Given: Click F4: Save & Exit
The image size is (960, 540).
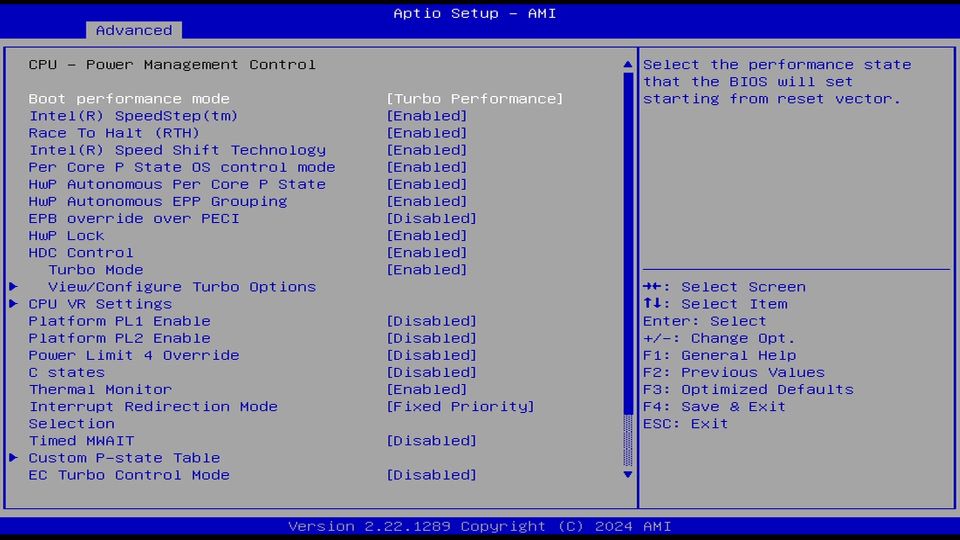Looking at the screenshot, I should click(714, 407).
